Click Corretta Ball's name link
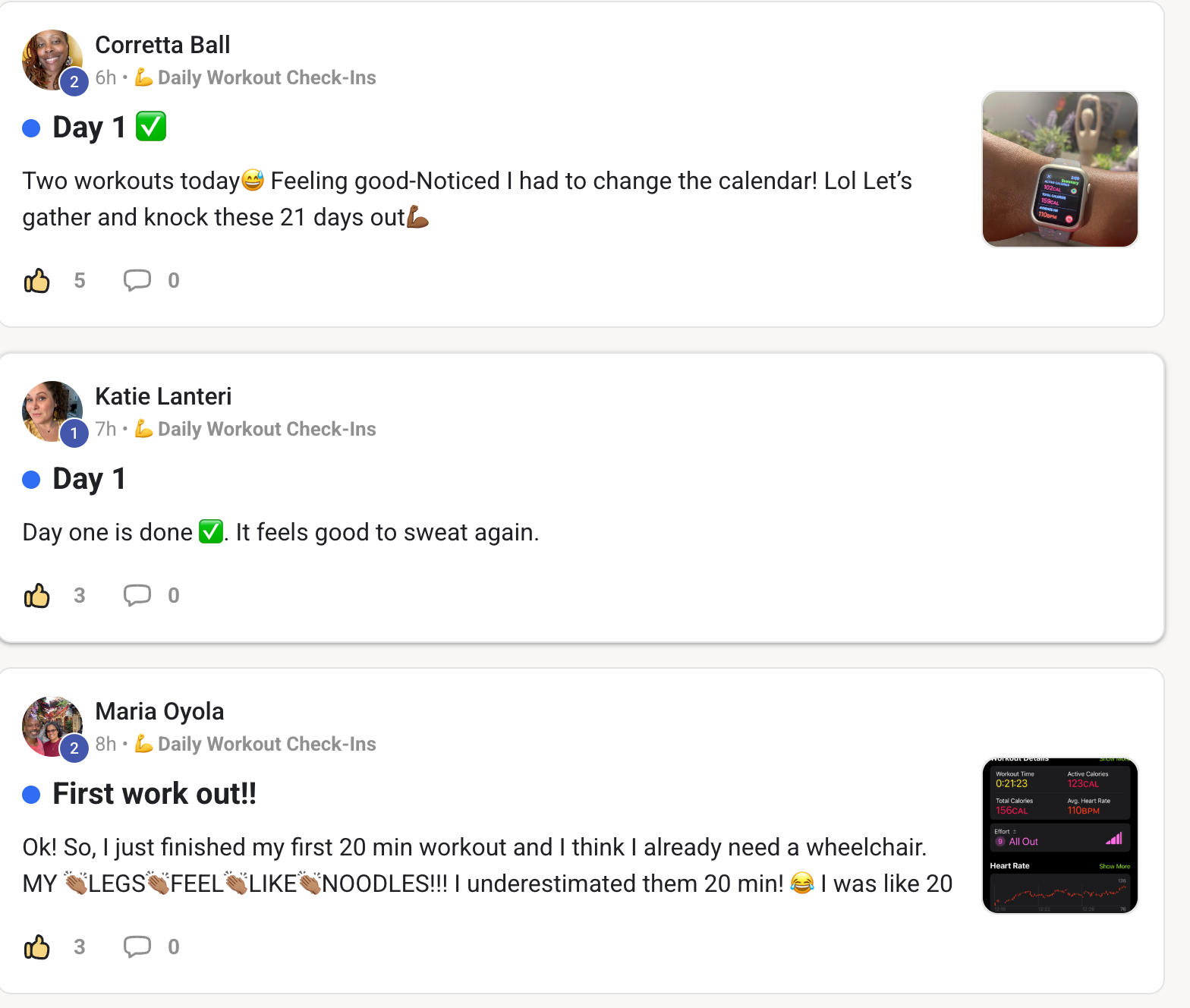Viewport: 1190px width, 1008px height. [162, 45]
